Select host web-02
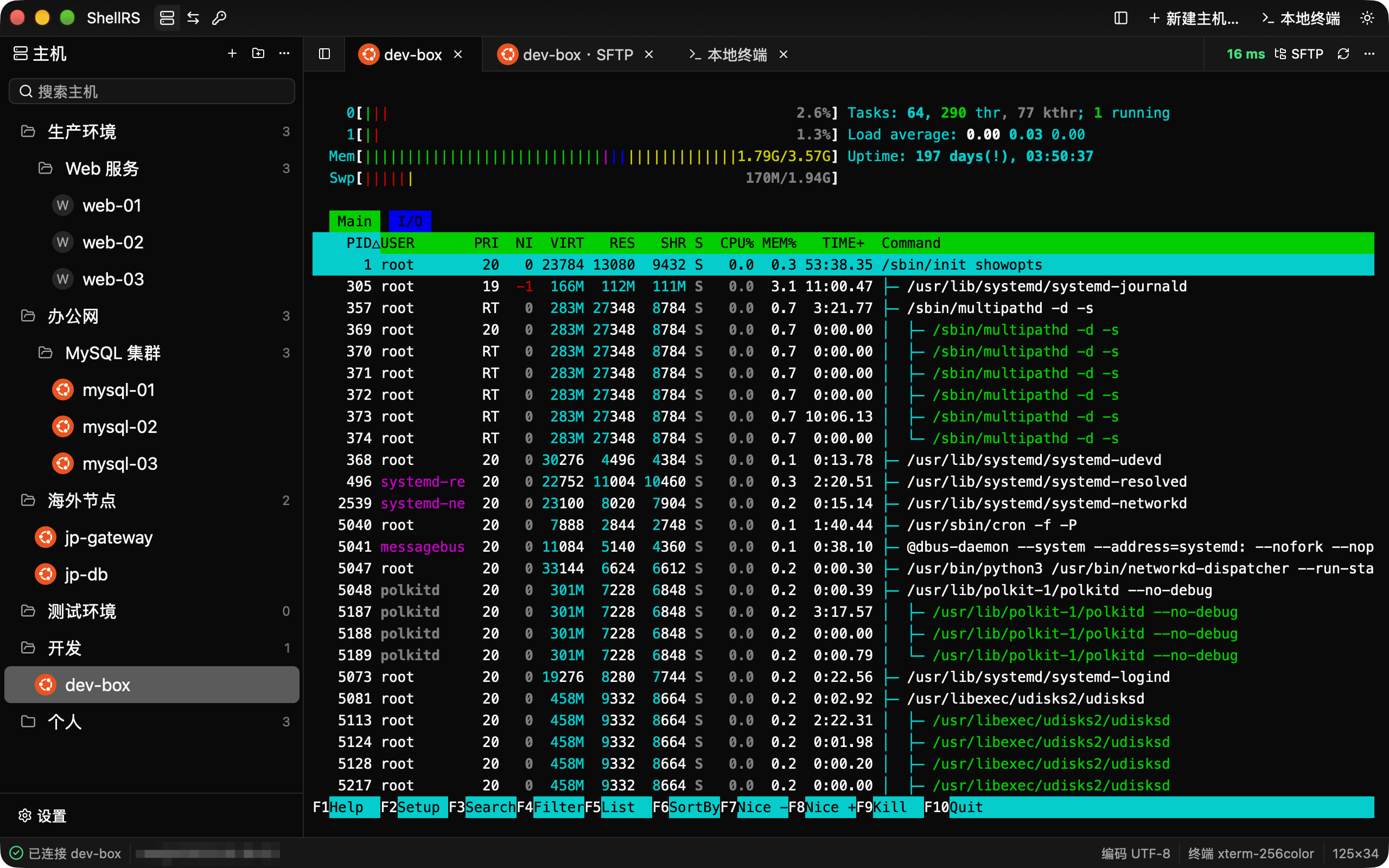 [x=152, y=242]
